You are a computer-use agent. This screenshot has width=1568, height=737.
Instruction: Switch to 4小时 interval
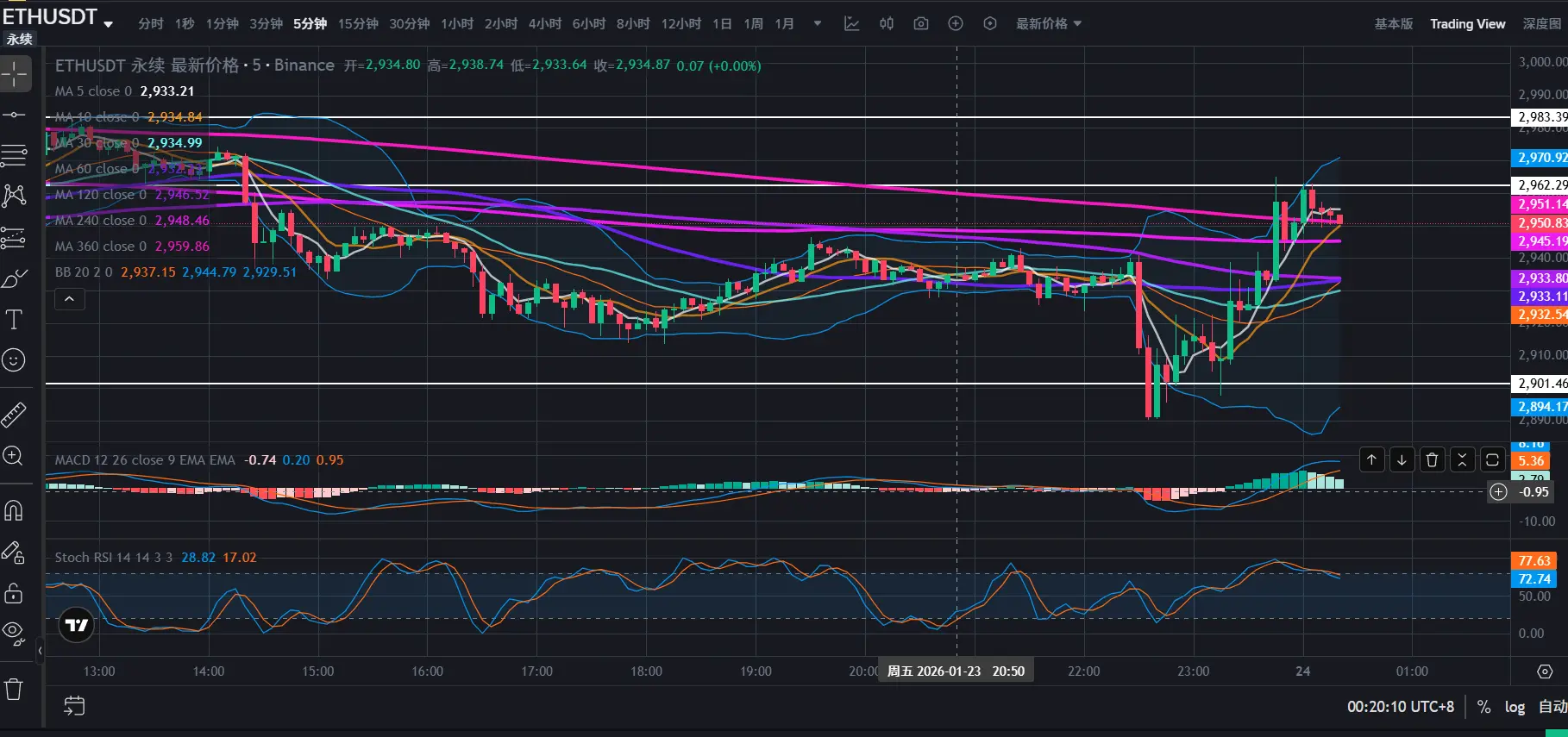point(545,23)
